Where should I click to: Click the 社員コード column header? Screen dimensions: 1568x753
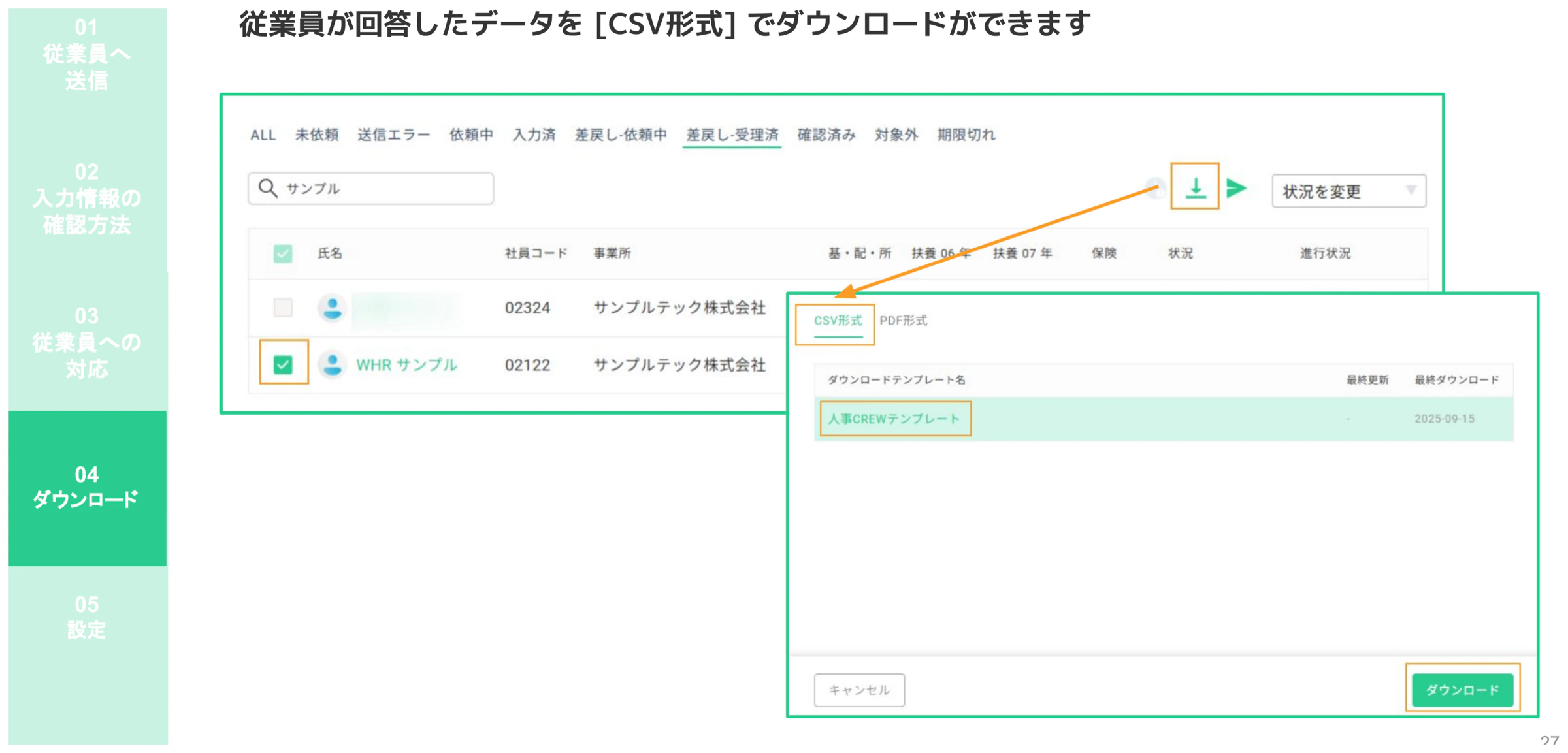pos(536,253)
